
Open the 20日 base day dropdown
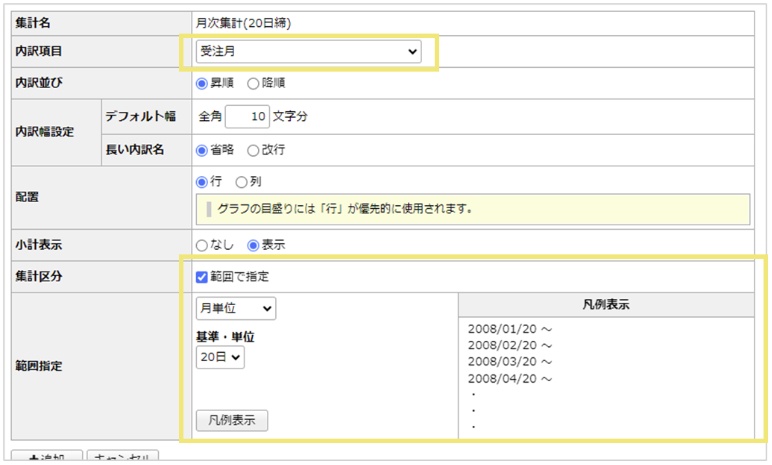pos(220,357)
